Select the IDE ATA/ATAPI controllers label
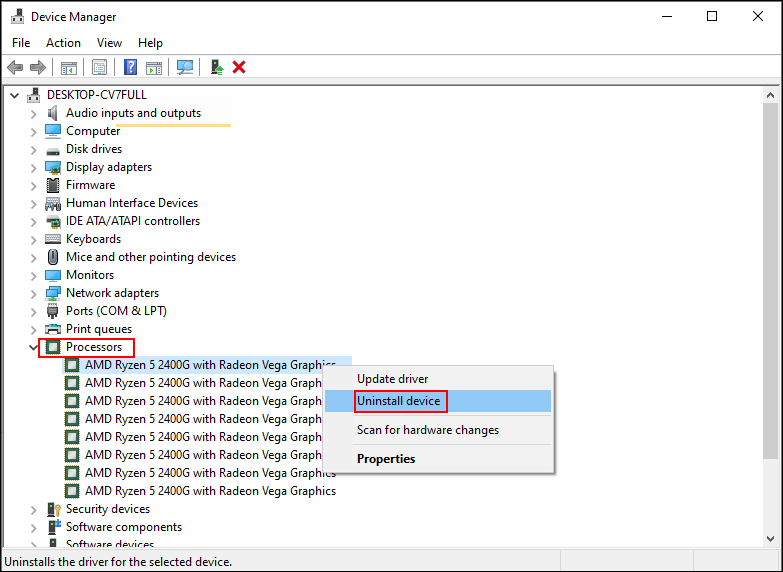Image resolution: width=783 pixels, height=572 pixels. pos(133,221)
